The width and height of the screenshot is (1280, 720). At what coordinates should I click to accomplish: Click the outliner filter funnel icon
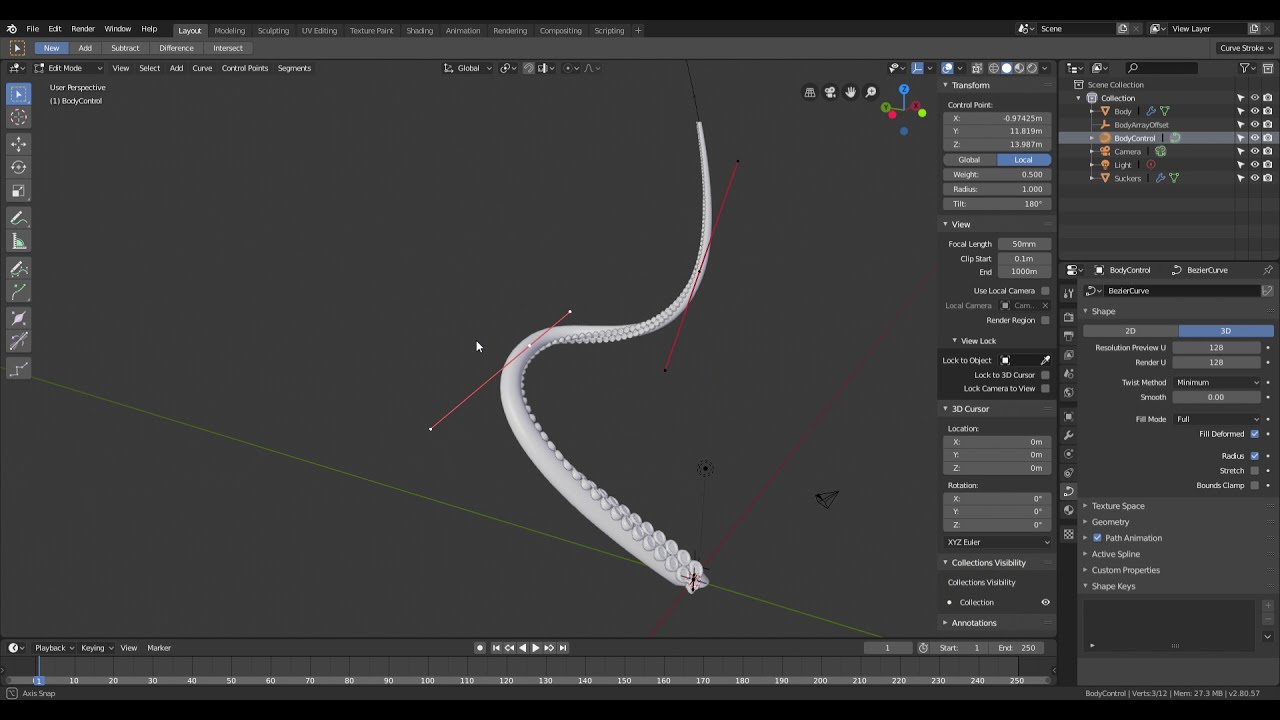(1244, 68)
